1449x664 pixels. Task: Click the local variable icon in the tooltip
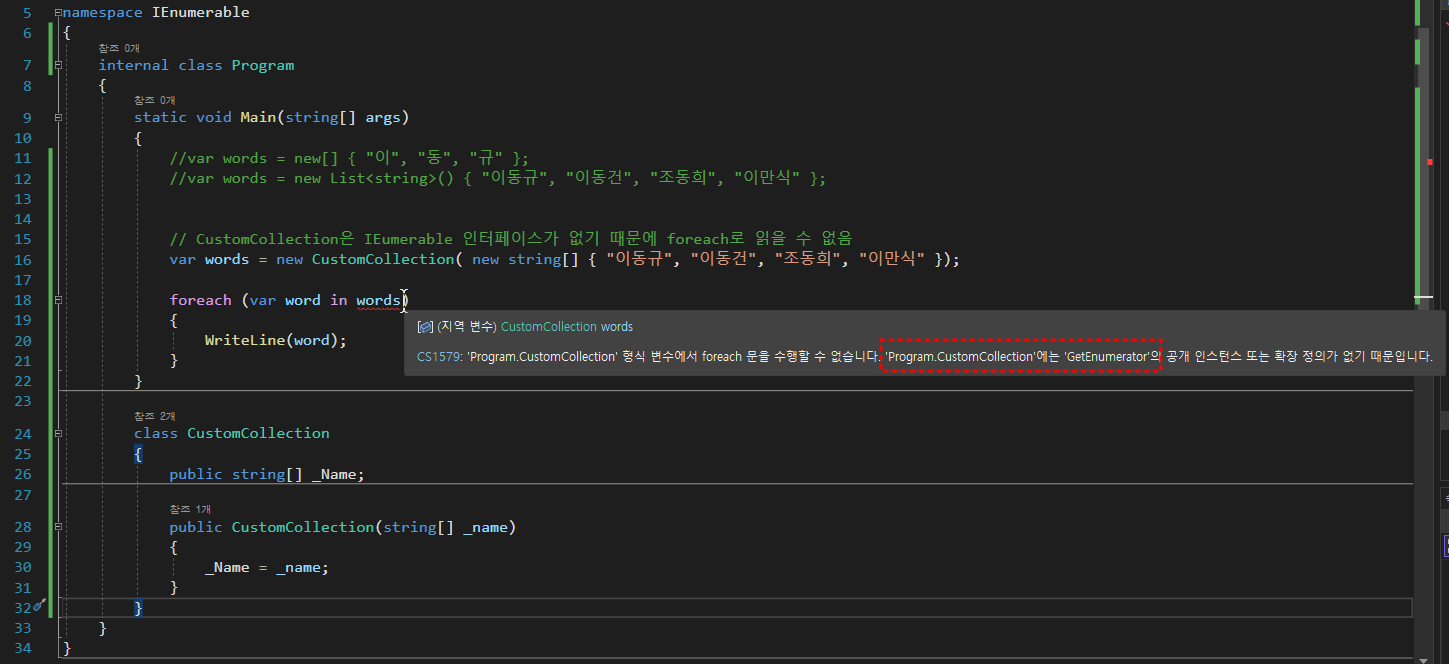pyautogui.click(x=424, y=327)
